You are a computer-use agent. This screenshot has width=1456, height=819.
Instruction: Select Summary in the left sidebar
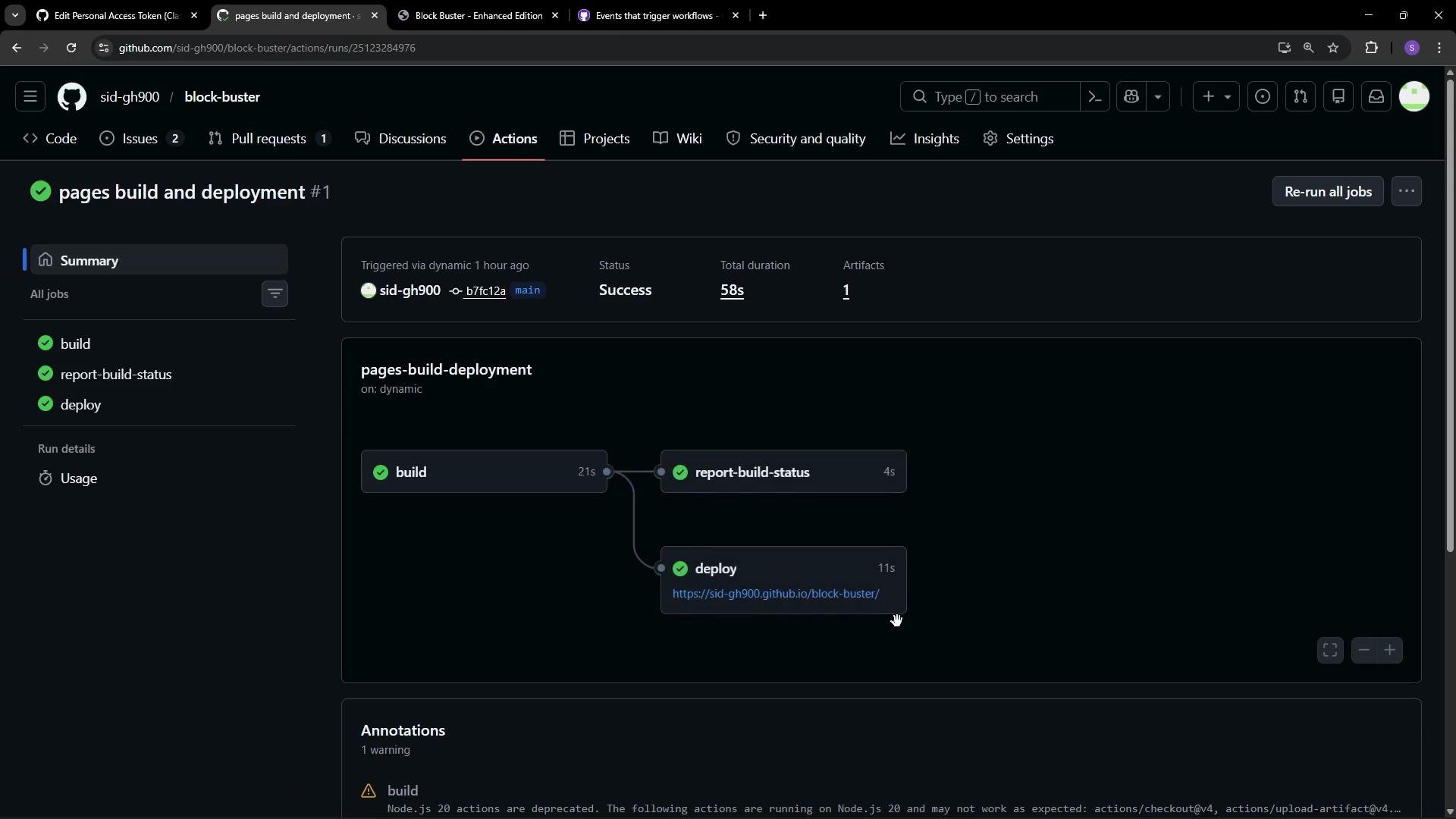(159, 260)
